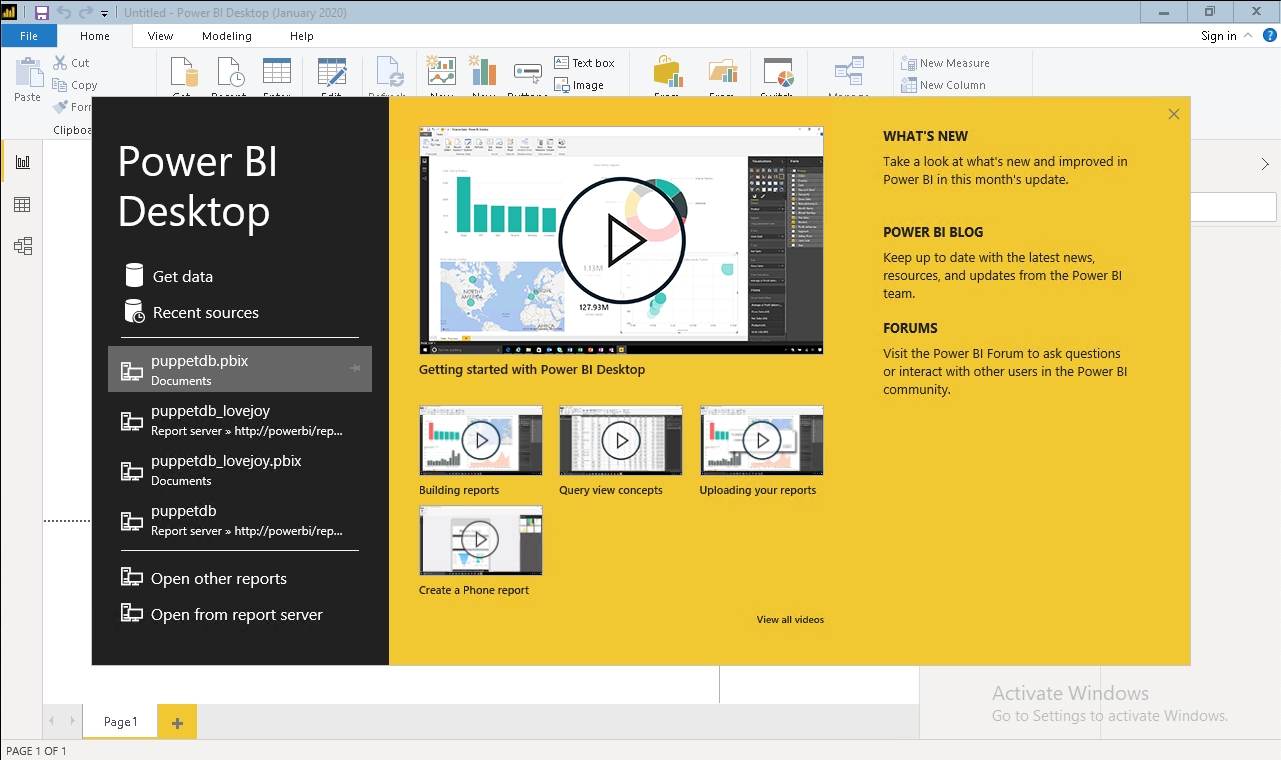Insert a Text box from the ribbon

[585, 63]
